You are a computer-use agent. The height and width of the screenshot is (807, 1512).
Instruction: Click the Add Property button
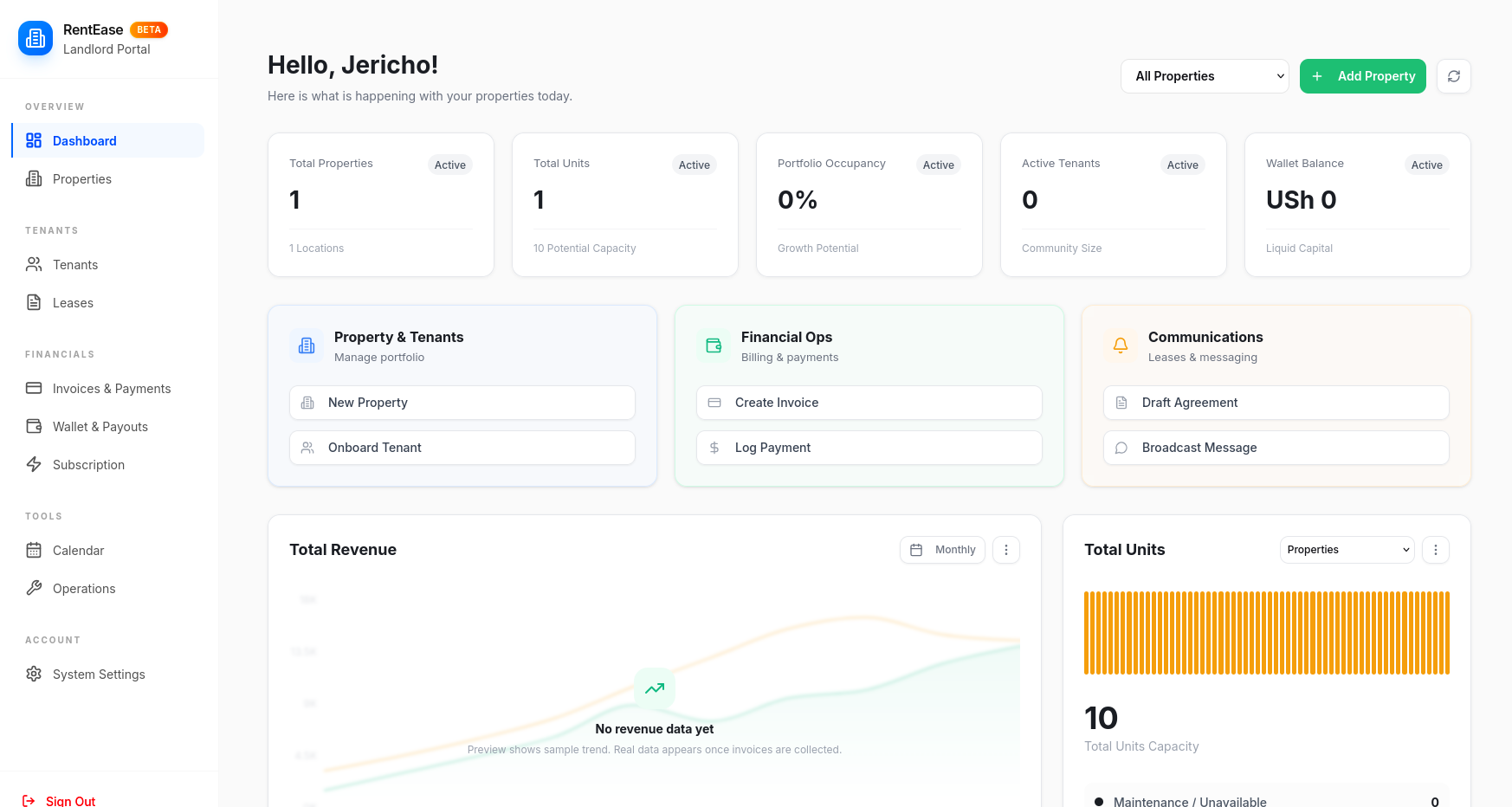[1363, 76]
